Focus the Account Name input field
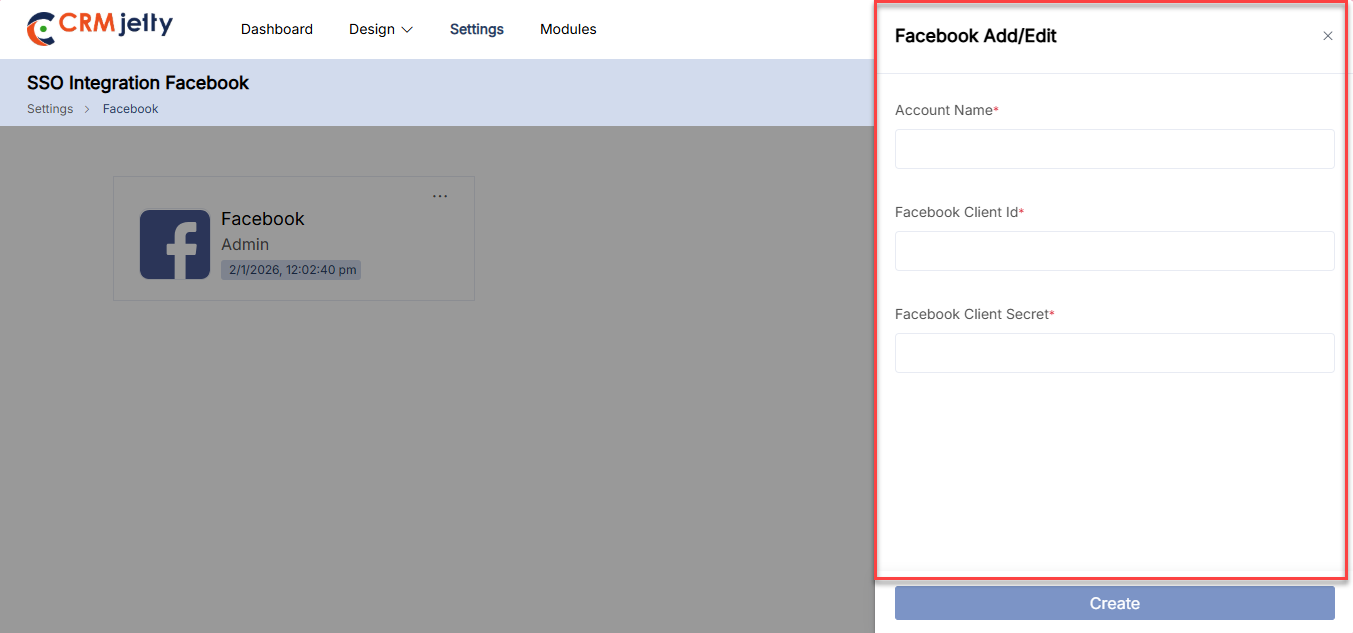1353x633 pixels. point(1114,149)
